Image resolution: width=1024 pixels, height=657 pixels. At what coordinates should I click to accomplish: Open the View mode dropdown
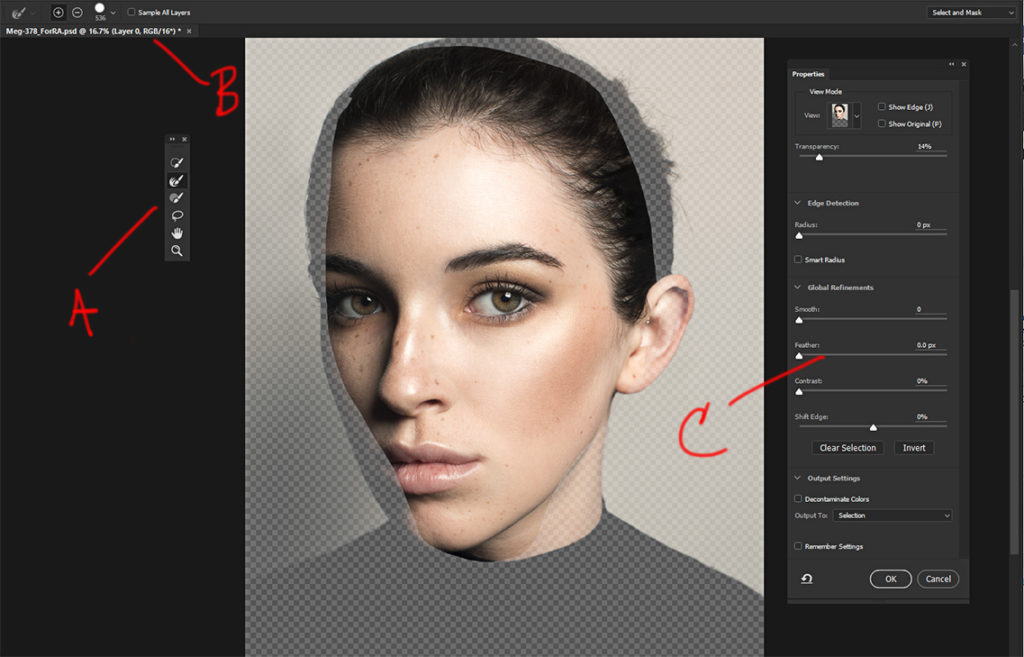855,114
